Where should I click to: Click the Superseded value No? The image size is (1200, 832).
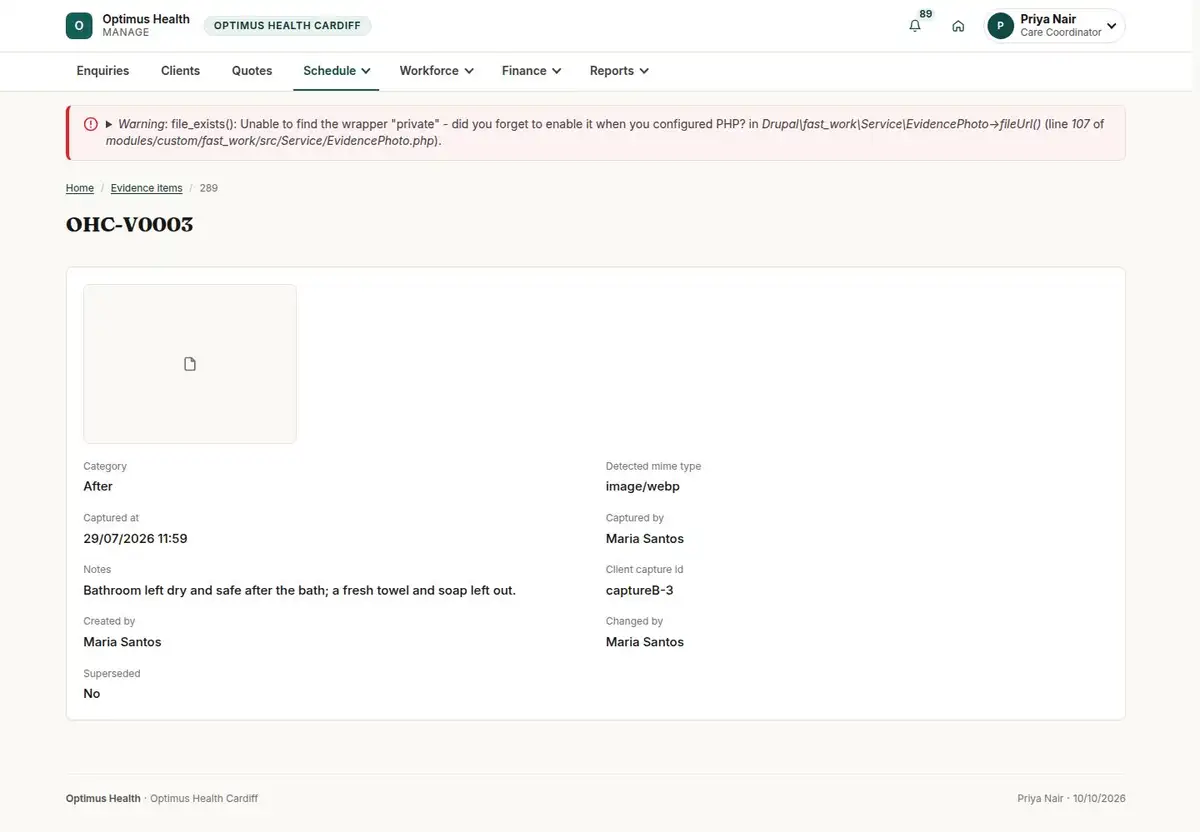tap(92, 694)
